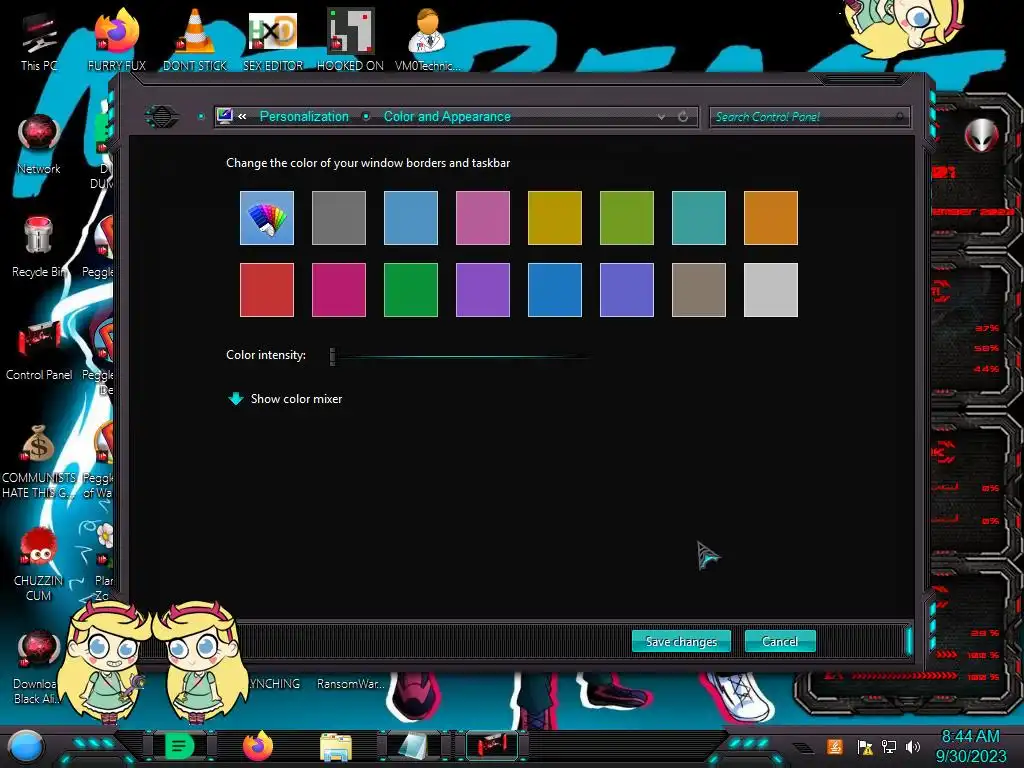Select the pink color swatch

click(x=483, y=218)
